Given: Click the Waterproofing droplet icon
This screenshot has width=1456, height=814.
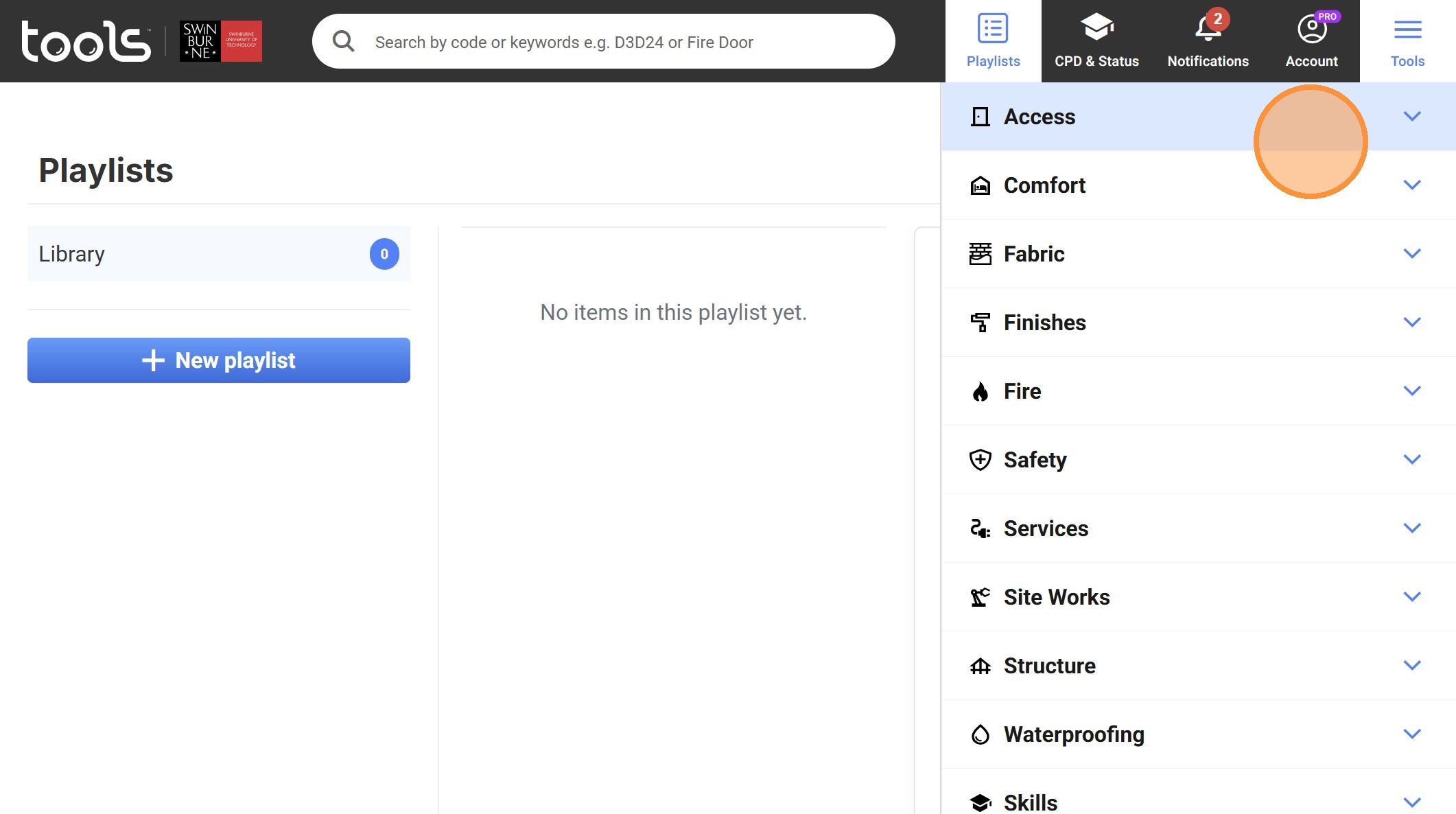Looking at the screenshot, I should (x=981, y=734).
